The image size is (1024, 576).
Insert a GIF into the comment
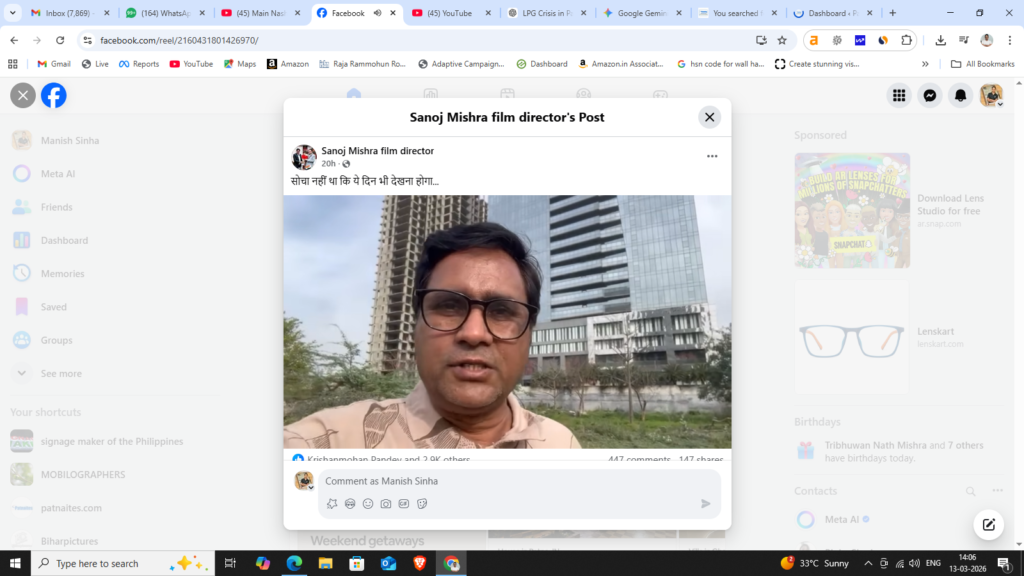(404, 504)
